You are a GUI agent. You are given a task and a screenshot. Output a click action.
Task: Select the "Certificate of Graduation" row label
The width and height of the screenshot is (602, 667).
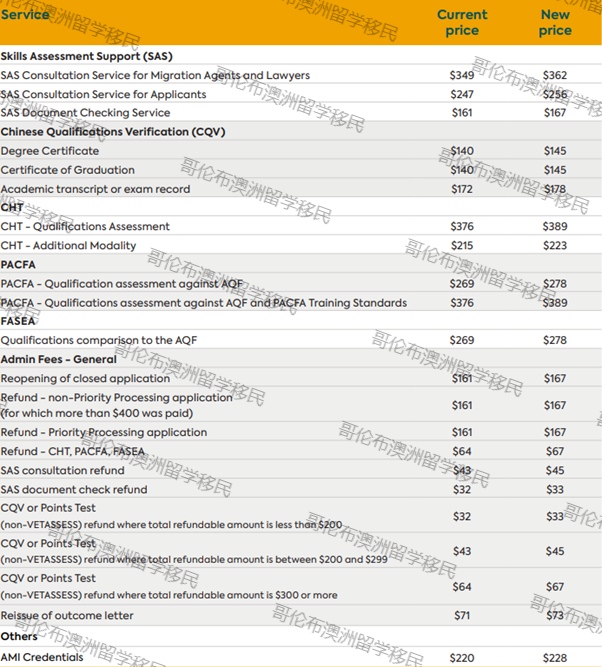coord(68,170)
